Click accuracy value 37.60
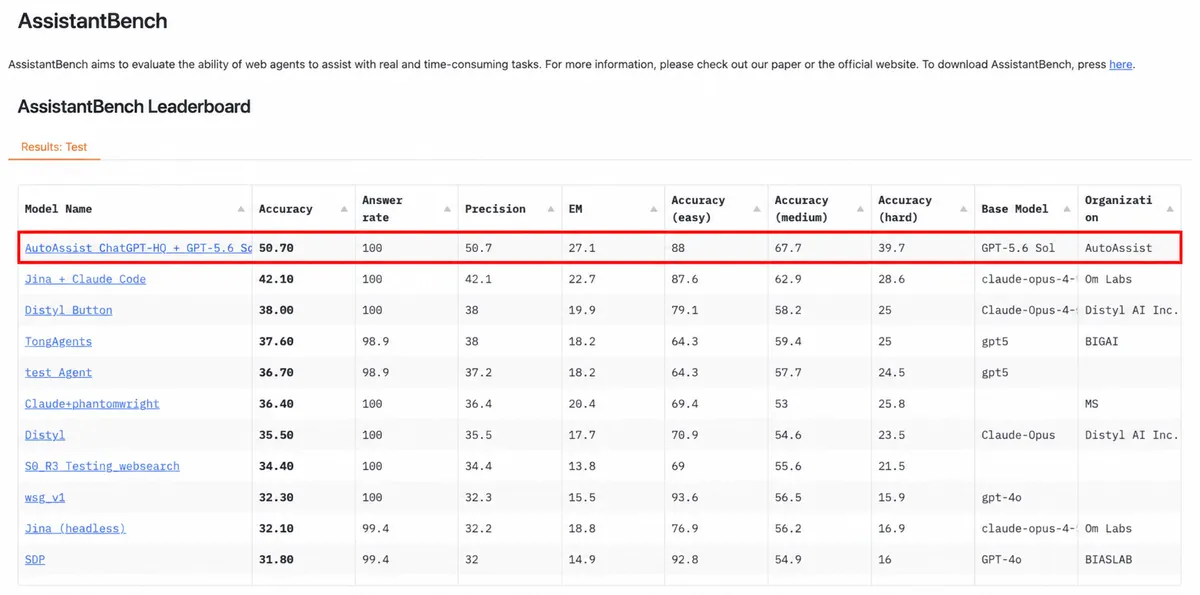1200x595 pixels. tap(276, 341)
